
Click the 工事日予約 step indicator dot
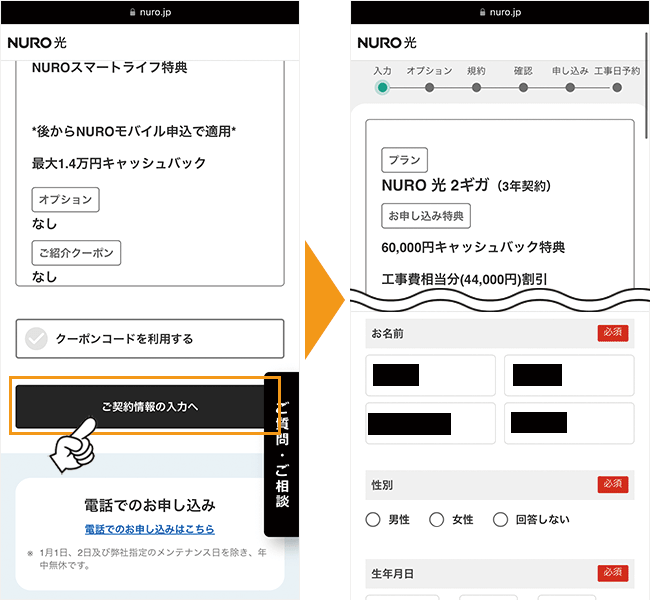click(x=617, y=87)
